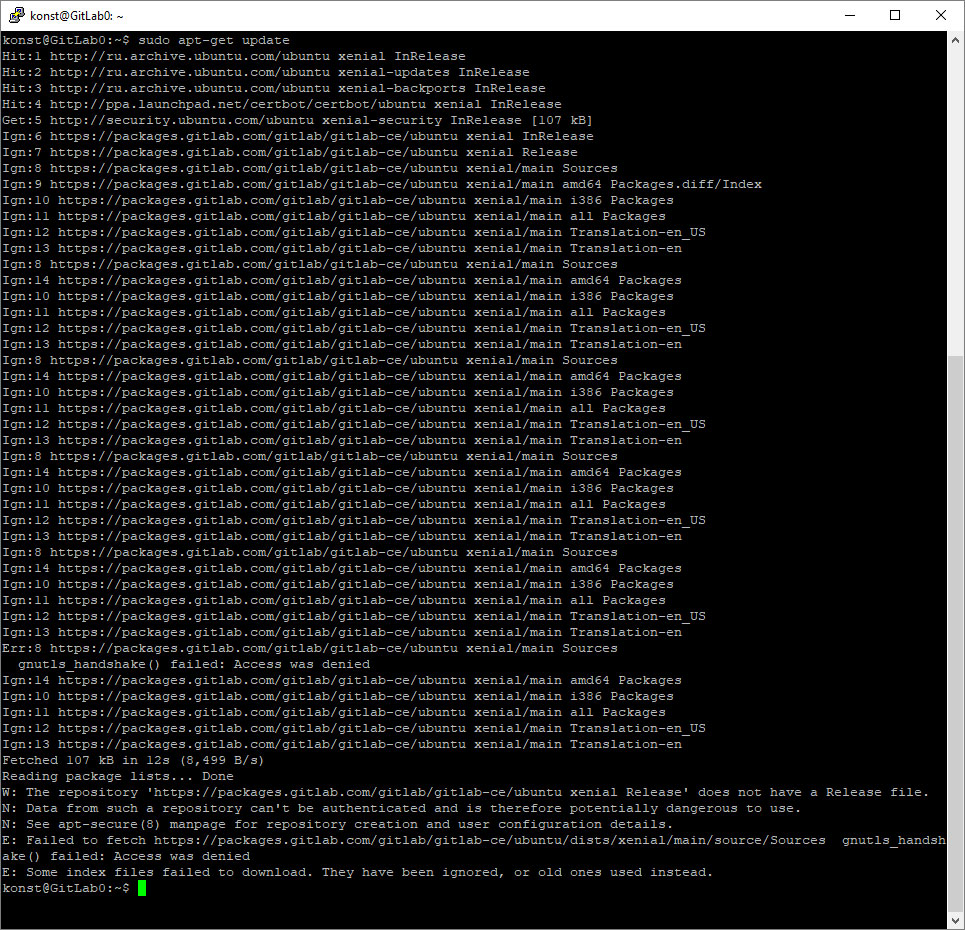Click the Hit:1 xenial InRelease line

coord(234,56)
